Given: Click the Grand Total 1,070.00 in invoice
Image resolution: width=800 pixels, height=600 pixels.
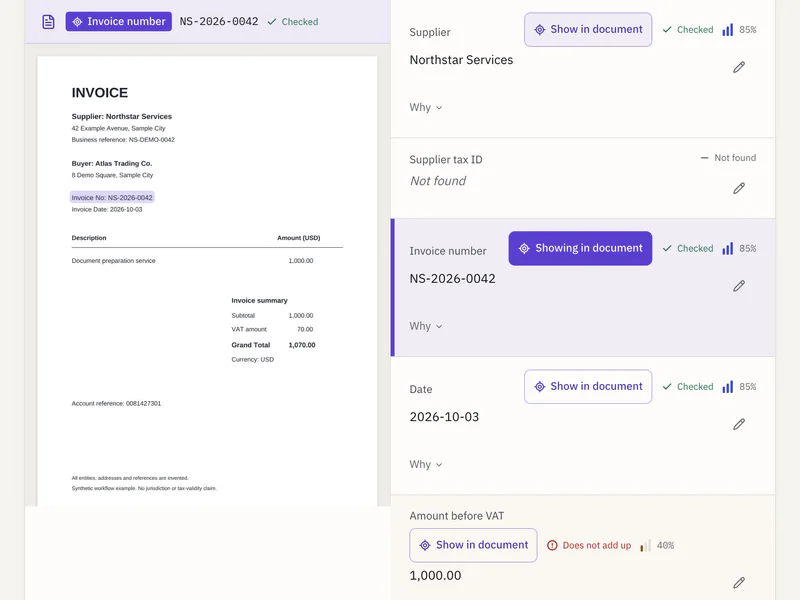Looking at the screenshot, I should click(x=273, y=345).
